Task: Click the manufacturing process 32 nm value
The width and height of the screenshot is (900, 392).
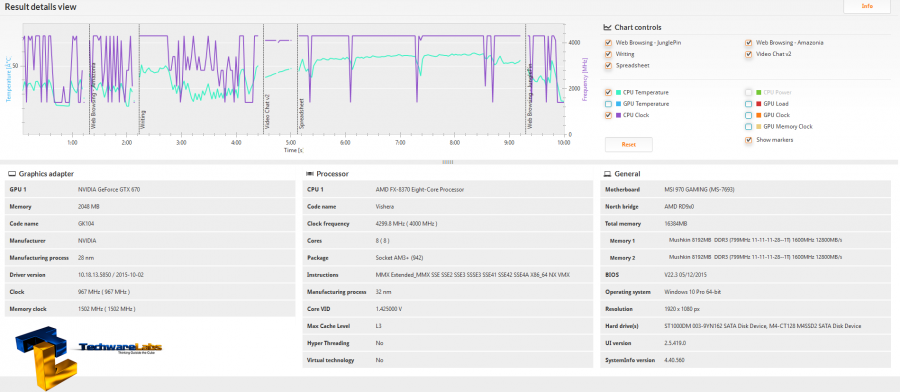Action: coord(382,292)
